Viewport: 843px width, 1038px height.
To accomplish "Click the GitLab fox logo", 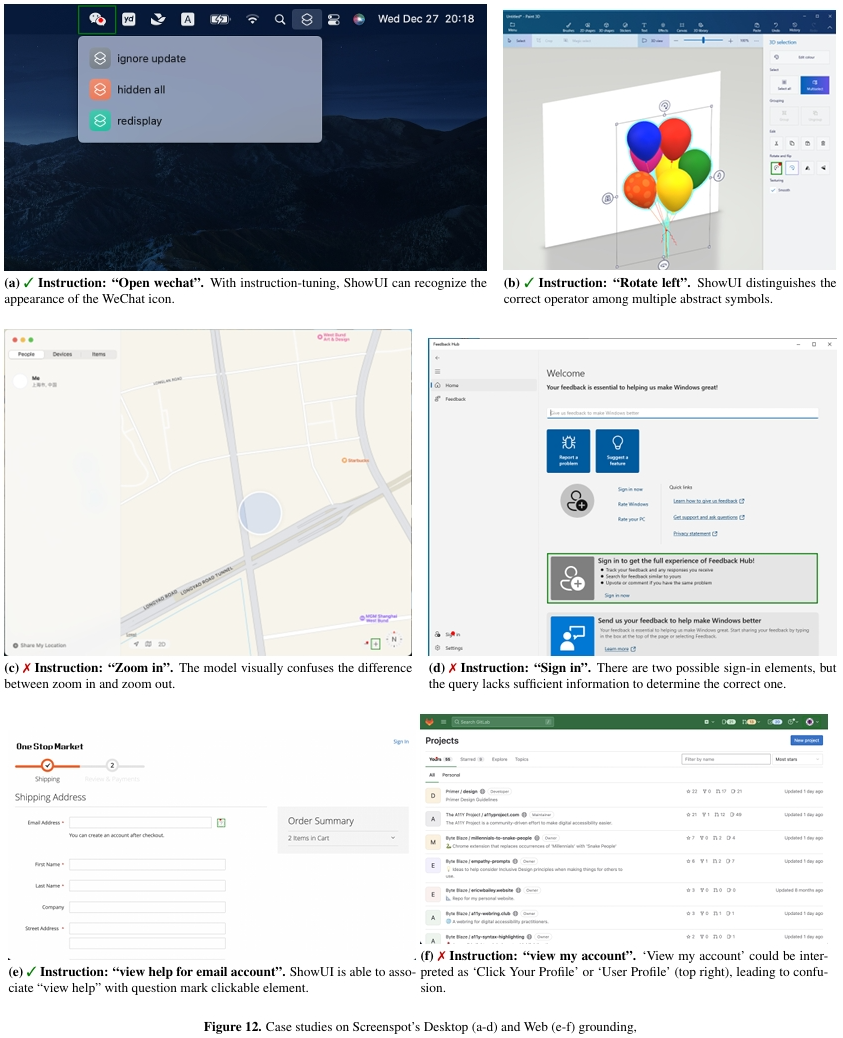I will click(x=429, y=722).
